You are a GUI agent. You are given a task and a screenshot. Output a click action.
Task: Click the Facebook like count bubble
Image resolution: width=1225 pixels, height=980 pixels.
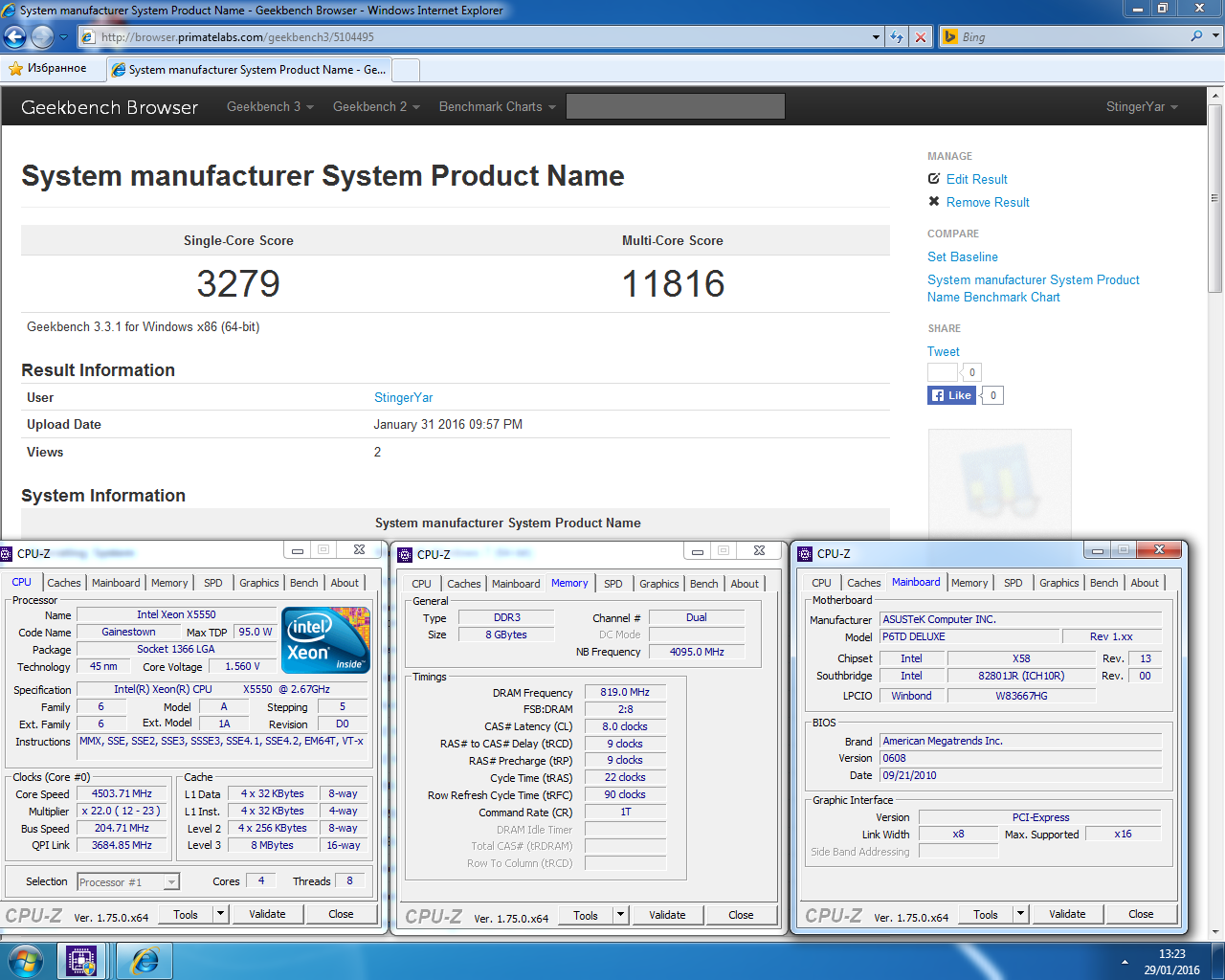pos(993,395)
